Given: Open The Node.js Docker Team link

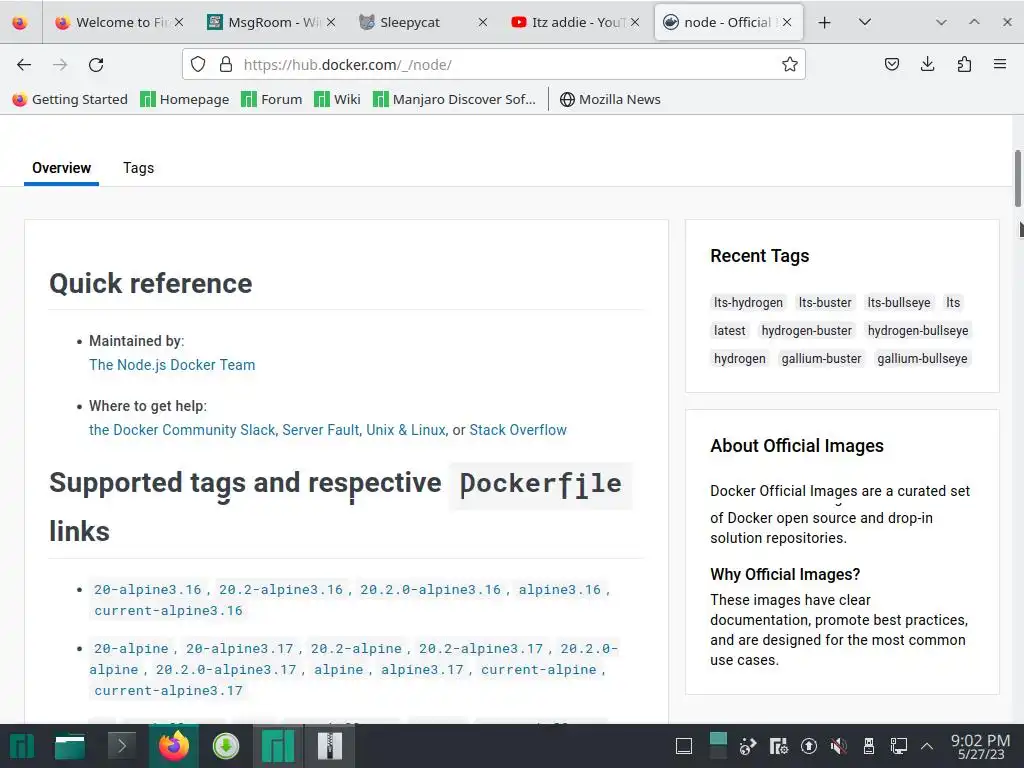Looking at the screenshot, I should click(172, 364).
